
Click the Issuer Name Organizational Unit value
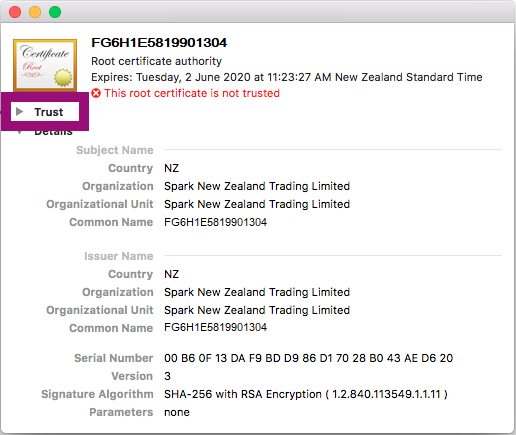257,310
